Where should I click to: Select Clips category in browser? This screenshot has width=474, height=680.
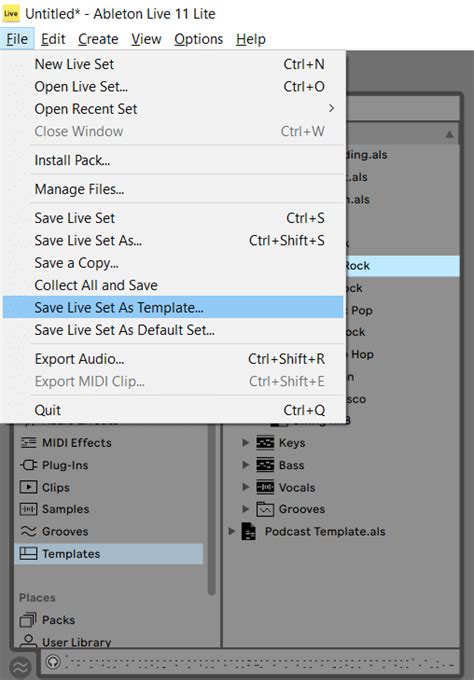108,487
